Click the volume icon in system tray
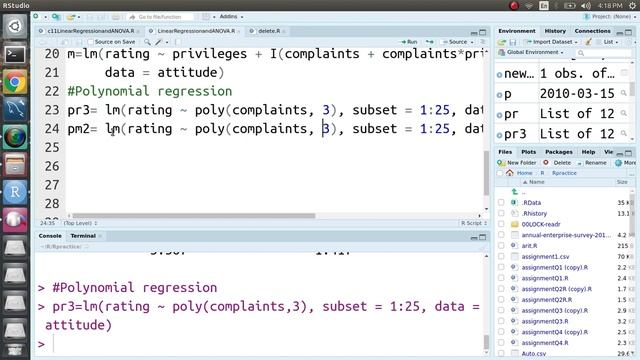The image size is (640, 360). coord(586,5)
